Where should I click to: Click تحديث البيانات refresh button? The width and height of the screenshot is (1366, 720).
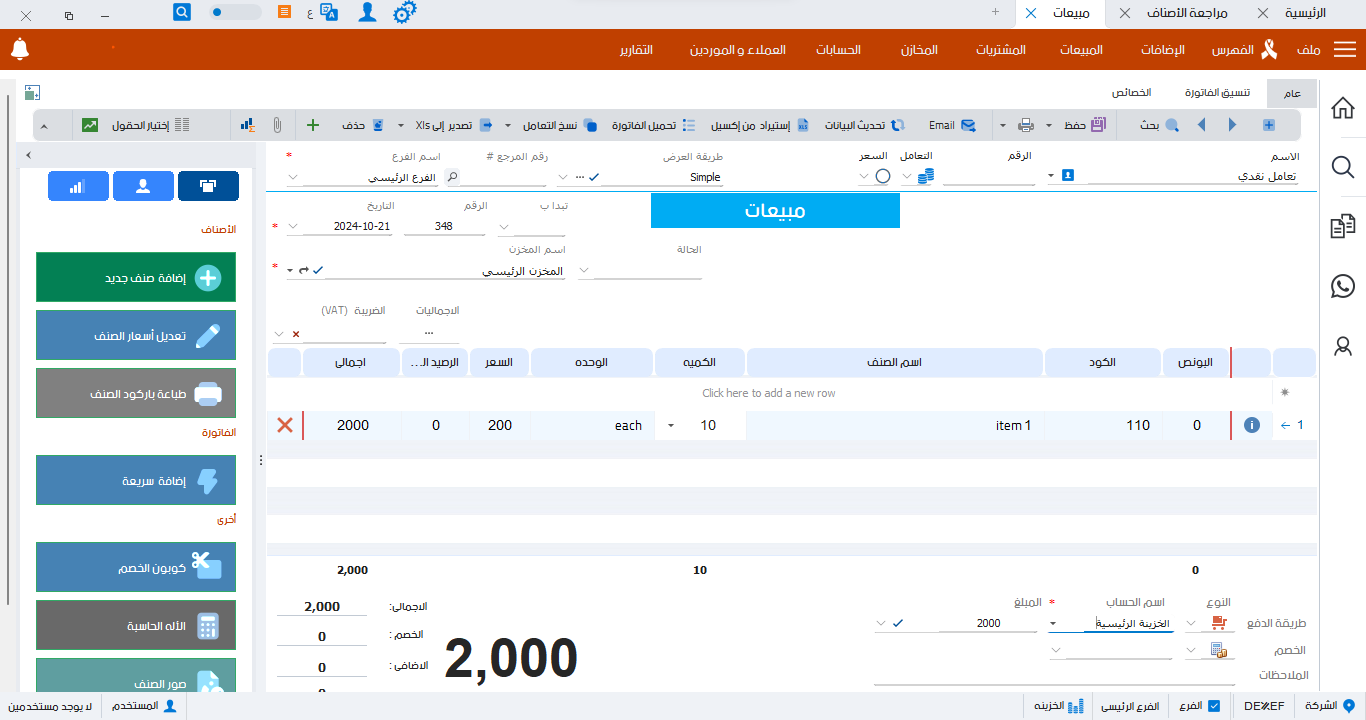click(865, 125)
